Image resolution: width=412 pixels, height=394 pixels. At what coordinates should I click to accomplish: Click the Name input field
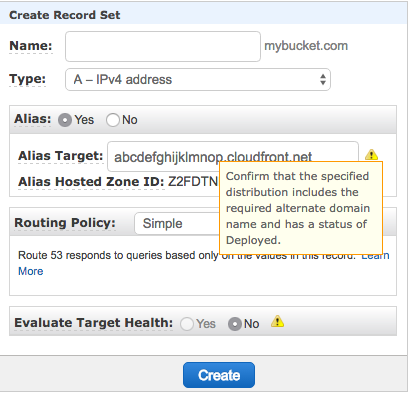coord(163,46)
